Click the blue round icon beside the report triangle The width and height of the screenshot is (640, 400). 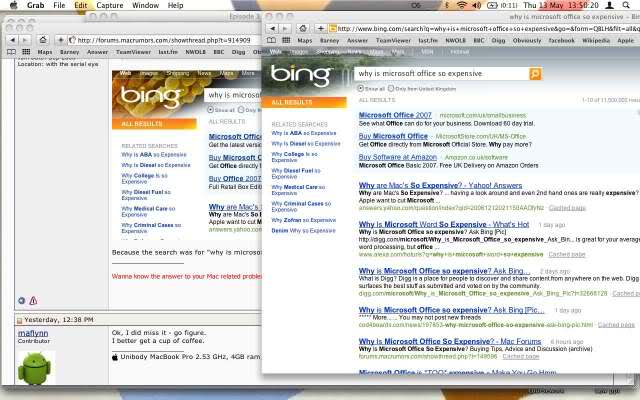[x=22, y=301]
